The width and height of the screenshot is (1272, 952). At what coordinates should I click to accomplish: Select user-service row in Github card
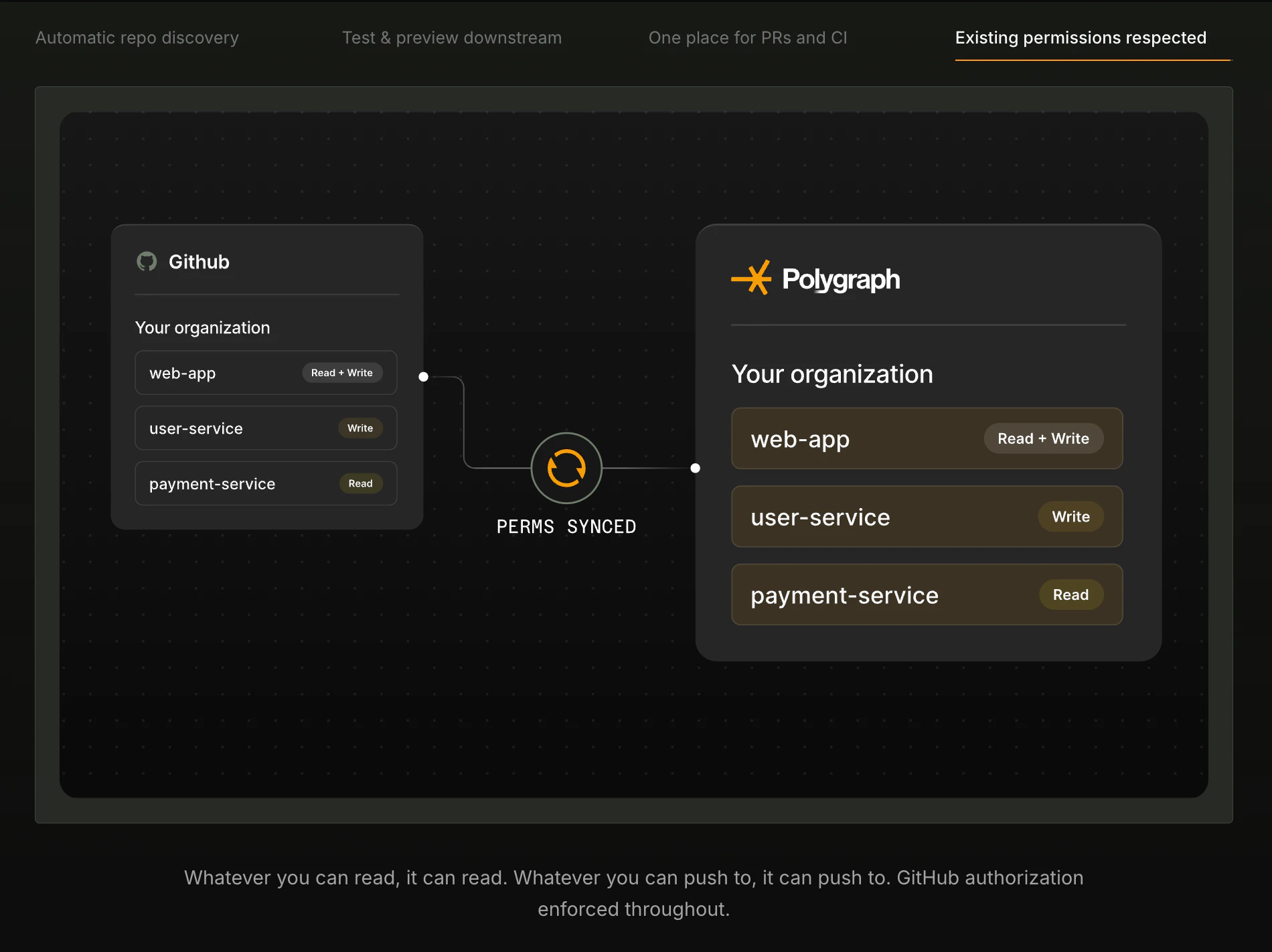pos(266,428)
